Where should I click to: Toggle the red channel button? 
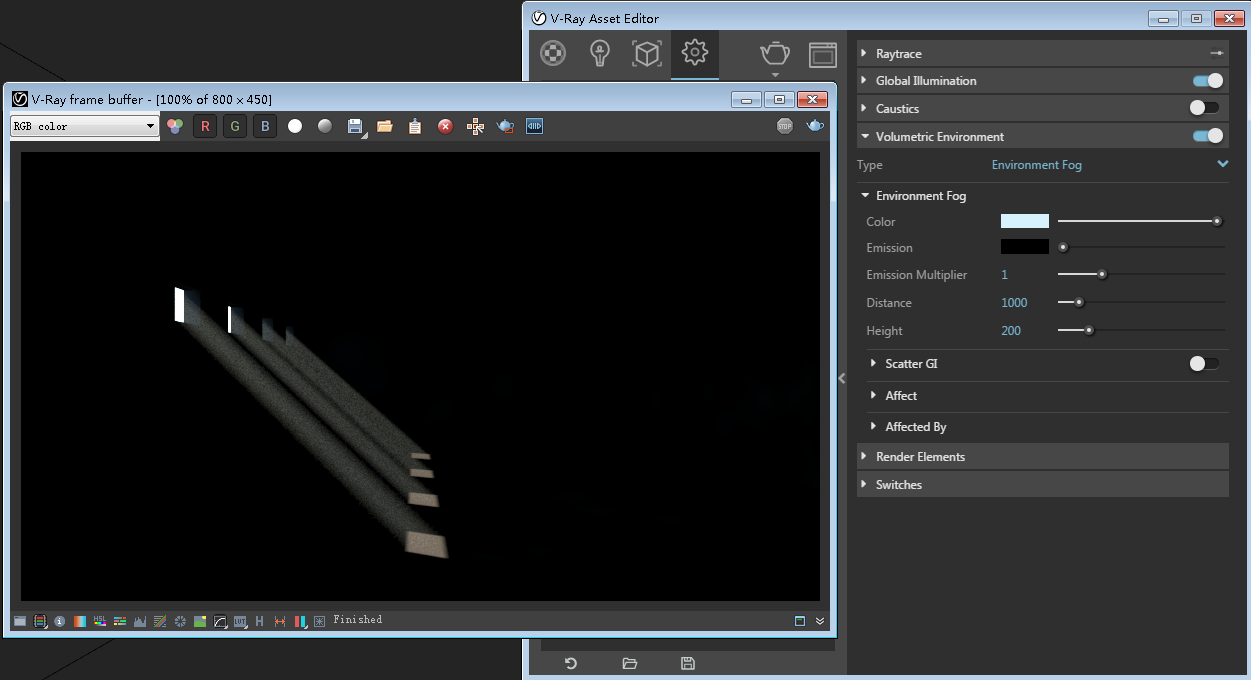click(x=205, y=126)
